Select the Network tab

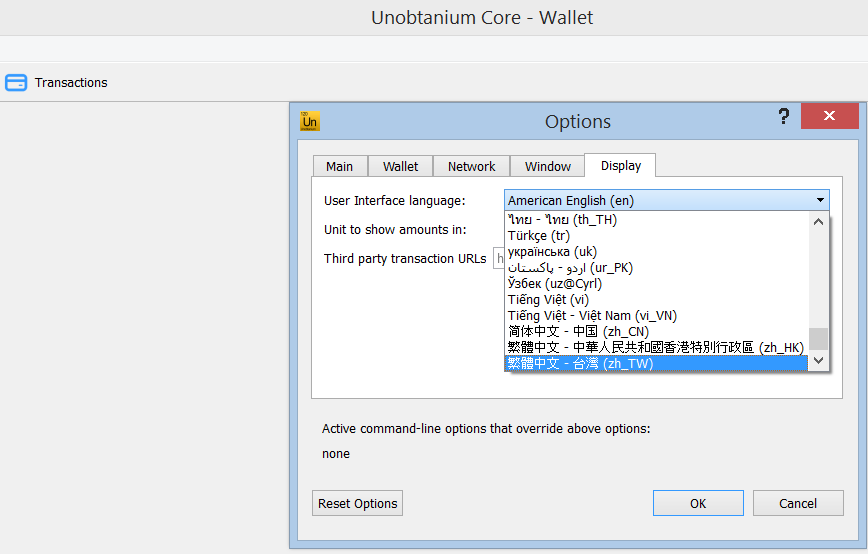coord(471,166)
